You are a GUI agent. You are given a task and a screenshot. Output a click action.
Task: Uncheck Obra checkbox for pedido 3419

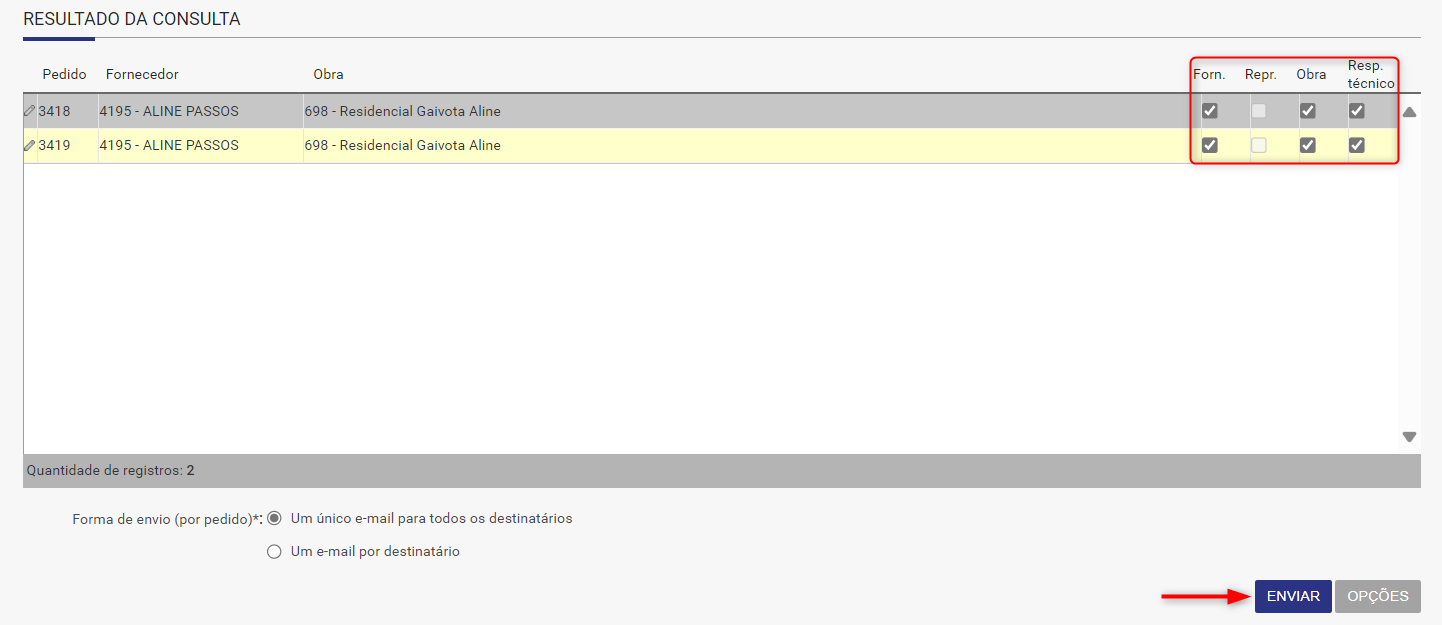(x=1307, y=145)
